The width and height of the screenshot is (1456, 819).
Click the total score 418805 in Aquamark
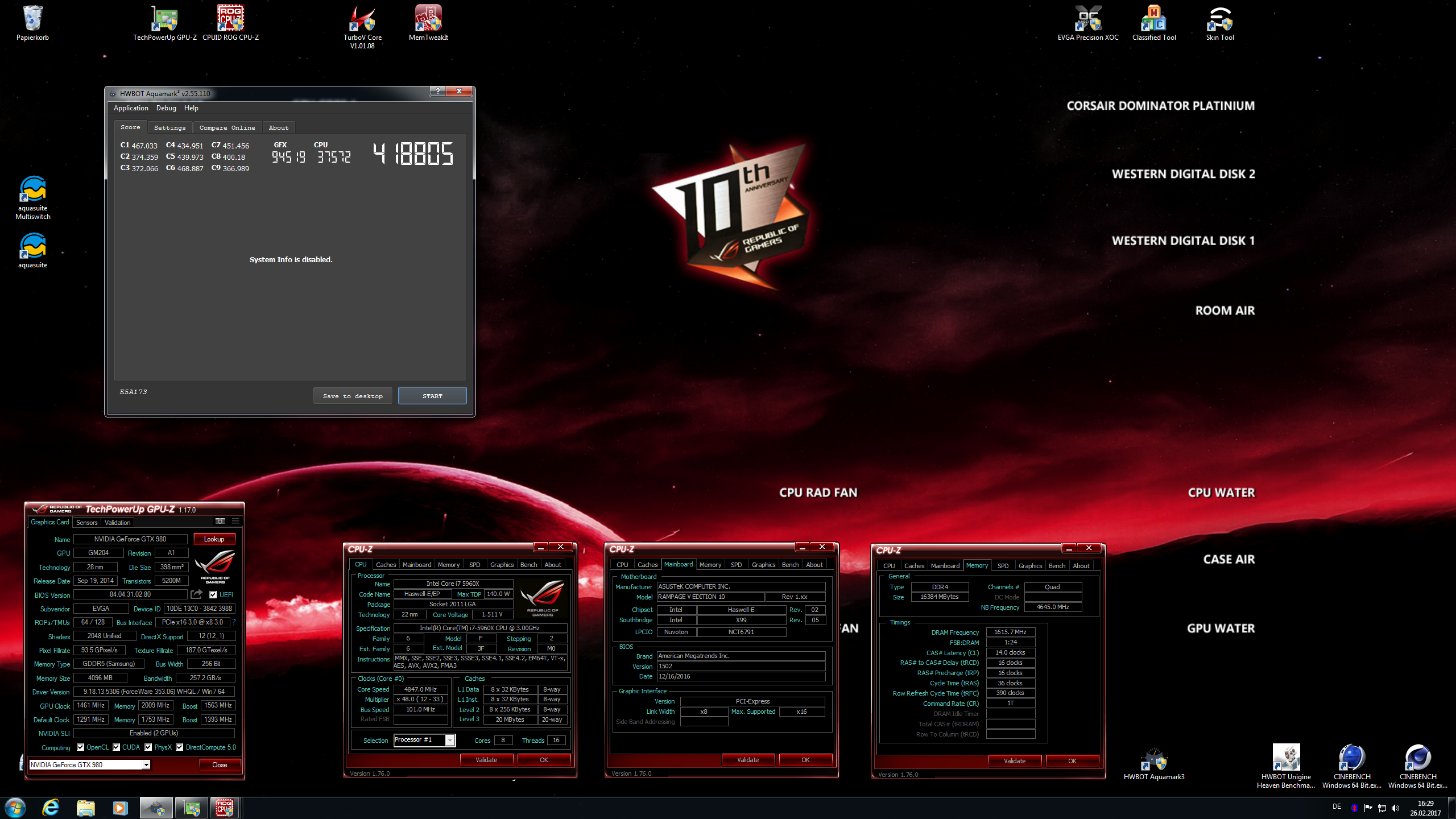click(x=413, y=154)
